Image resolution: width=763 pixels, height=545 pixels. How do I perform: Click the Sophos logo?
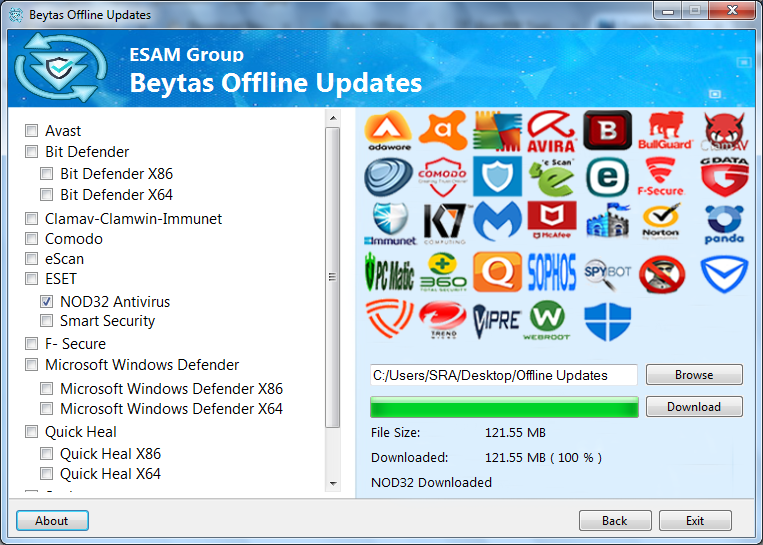(x=552, y=272)
